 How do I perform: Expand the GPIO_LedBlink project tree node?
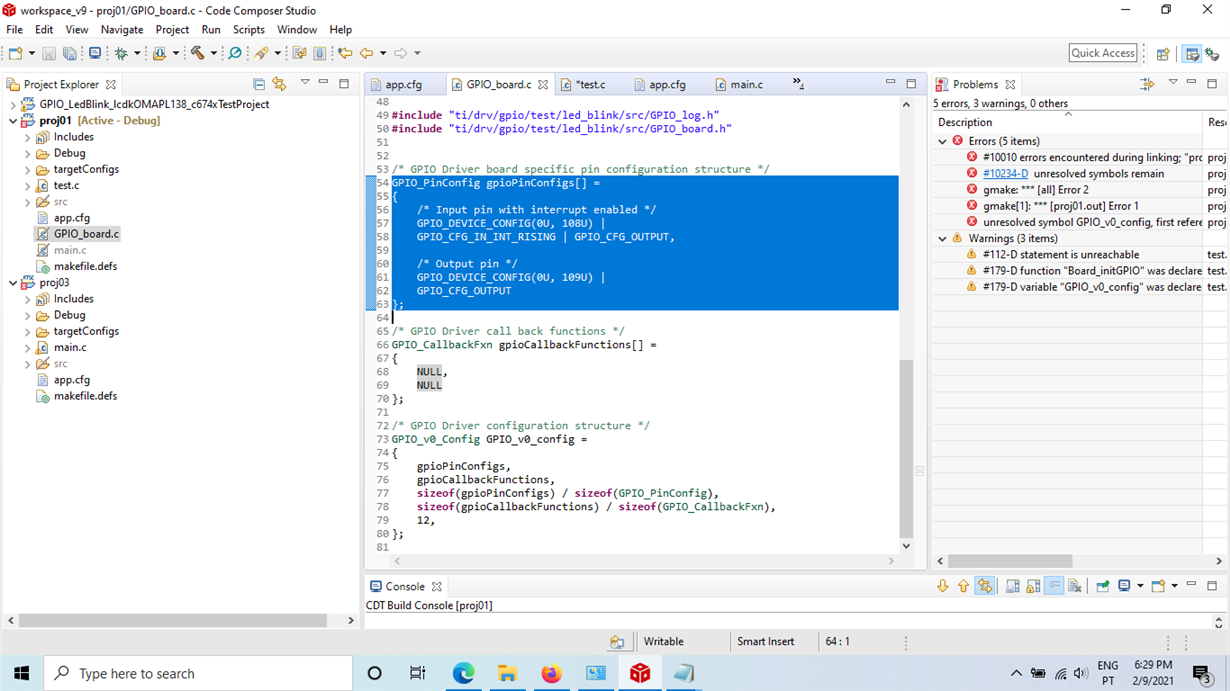(12, 104)
